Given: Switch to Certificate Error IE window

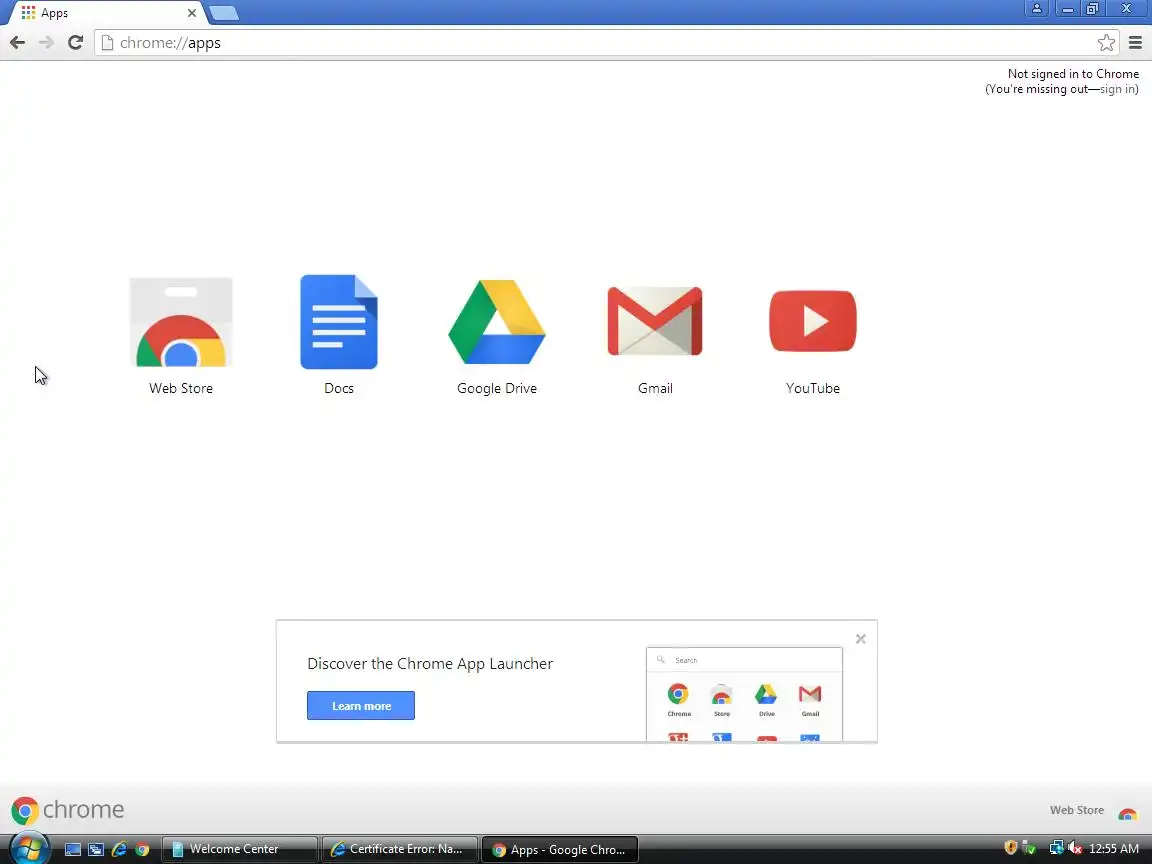Looking at the screenshot, I should click(x=400, y=849).
